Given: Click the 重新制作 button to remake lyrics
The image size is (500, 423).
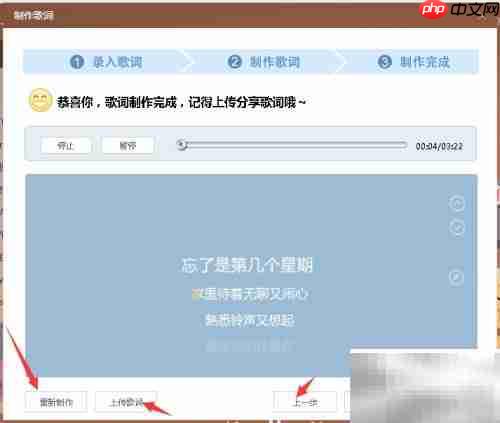Looking at the screenshot, I should pyautogui.click(x=56, y=402).
